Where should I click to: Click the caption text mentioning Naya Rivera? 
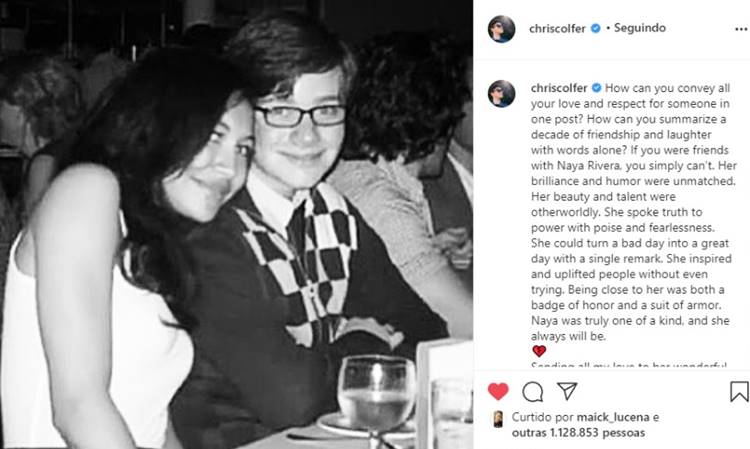click(x=633, y=212)
